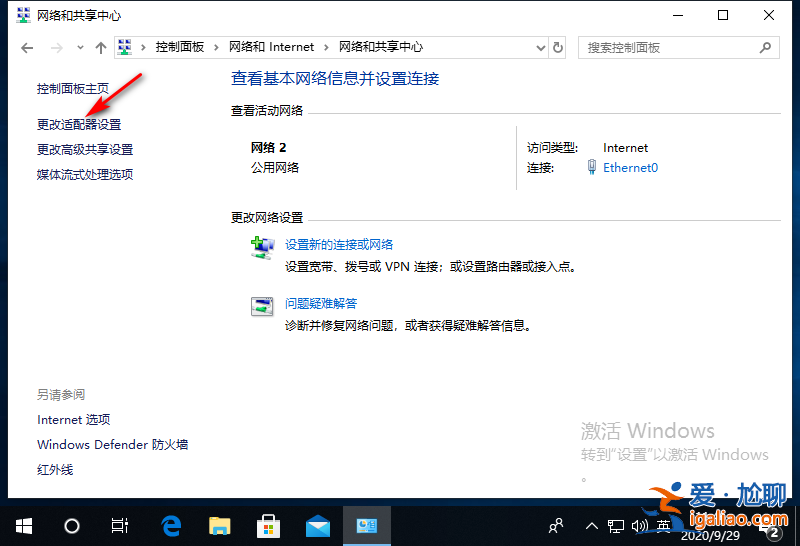Open the Windows Start menu
Image resolution: width=800 pixels, height=546 pixels.
[x=23, y=526]
